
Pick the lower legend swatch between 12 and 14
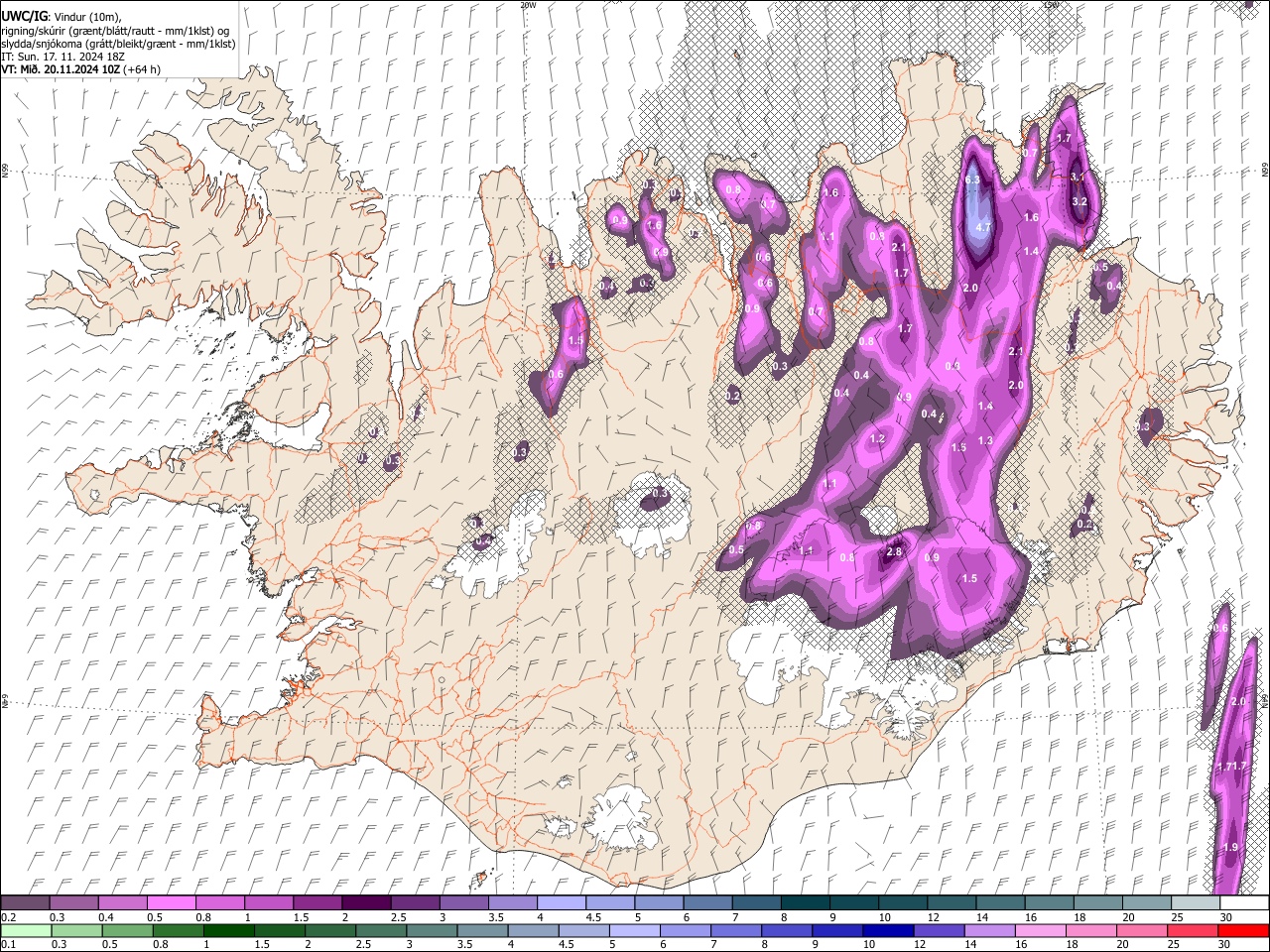point(939,930)
